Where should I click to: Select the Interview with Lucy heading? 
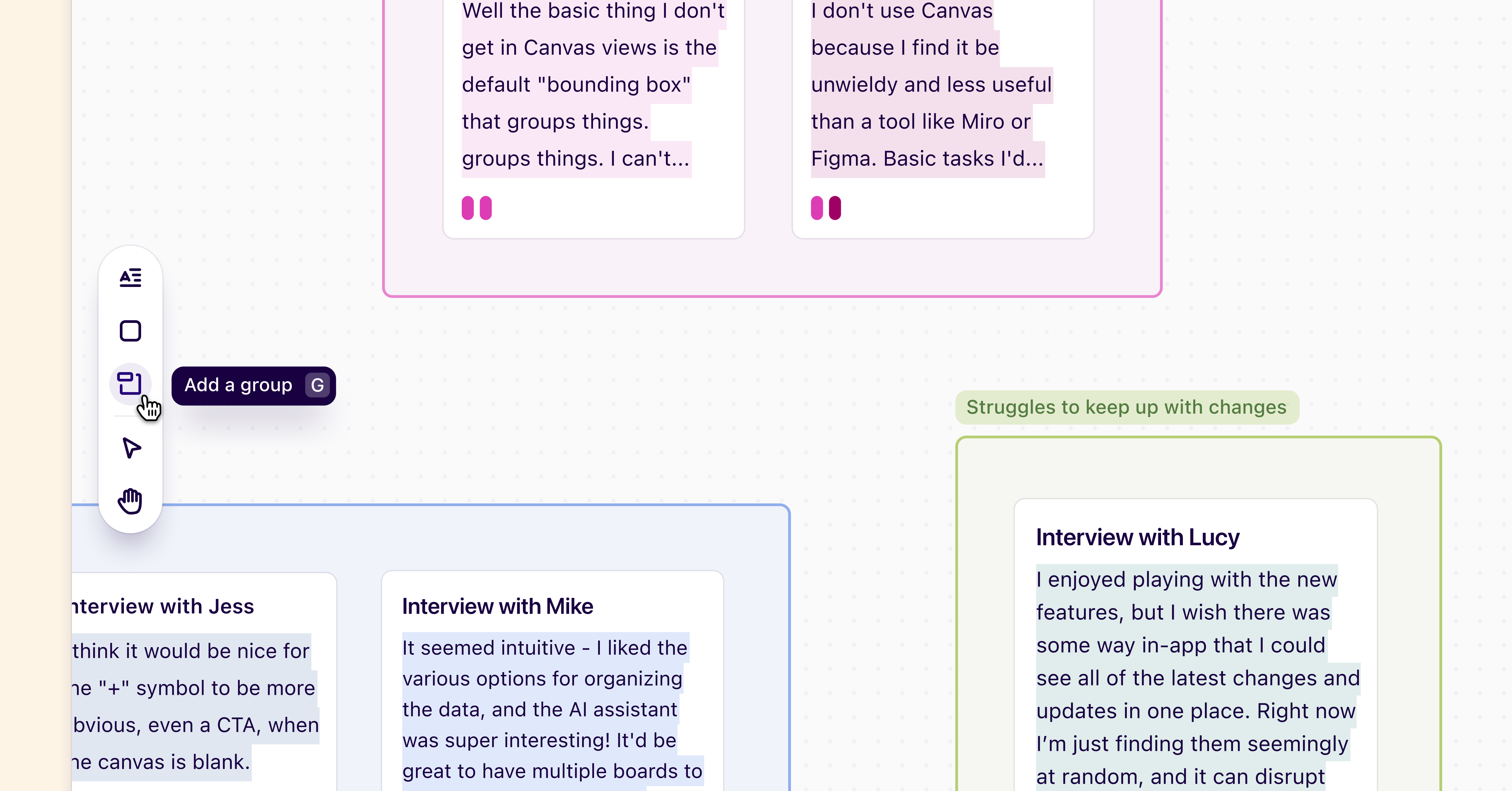(1136, 537)
